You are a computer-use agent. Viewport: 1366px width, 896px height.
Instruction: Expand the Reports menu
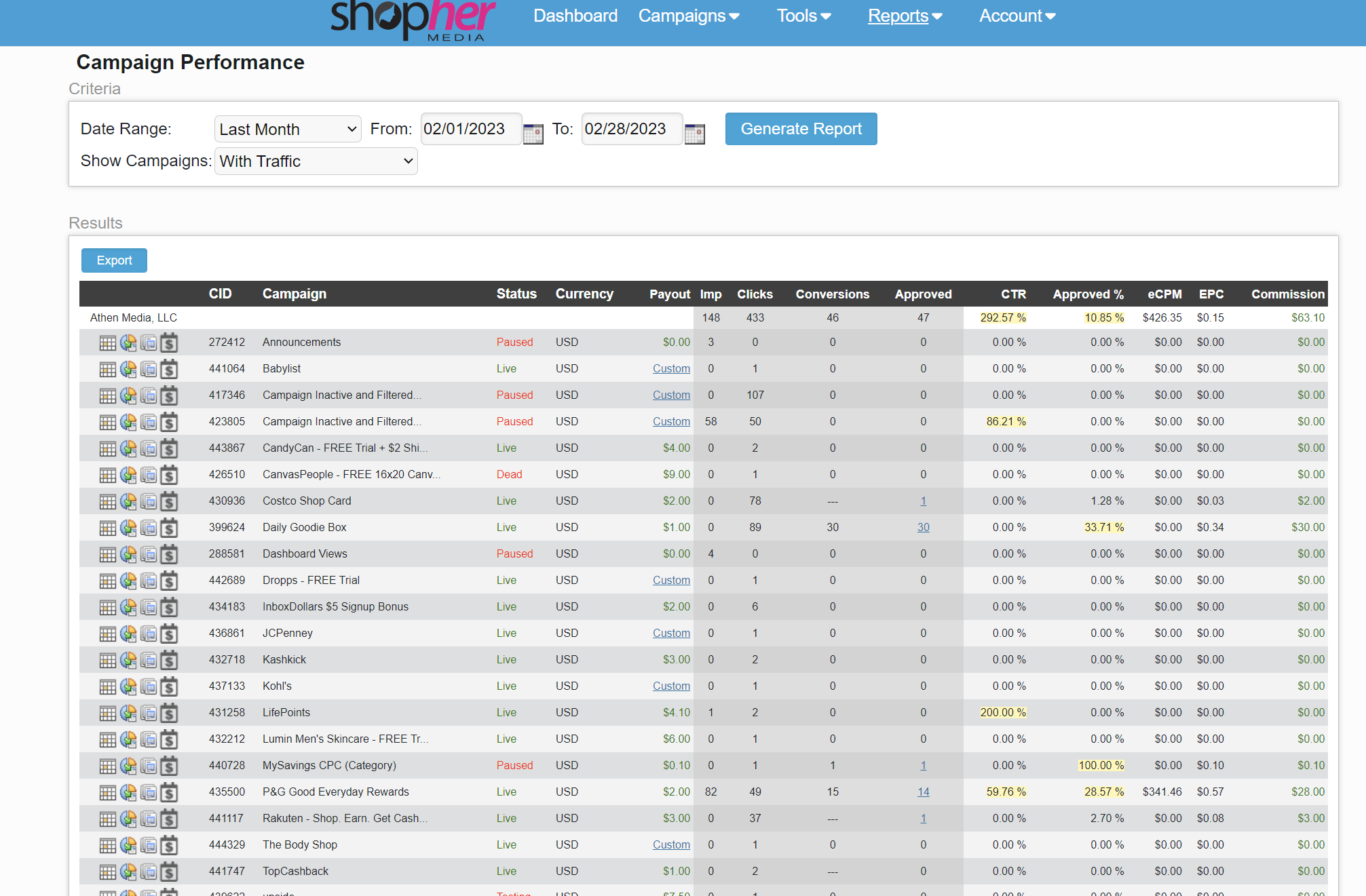pos(905,16)
